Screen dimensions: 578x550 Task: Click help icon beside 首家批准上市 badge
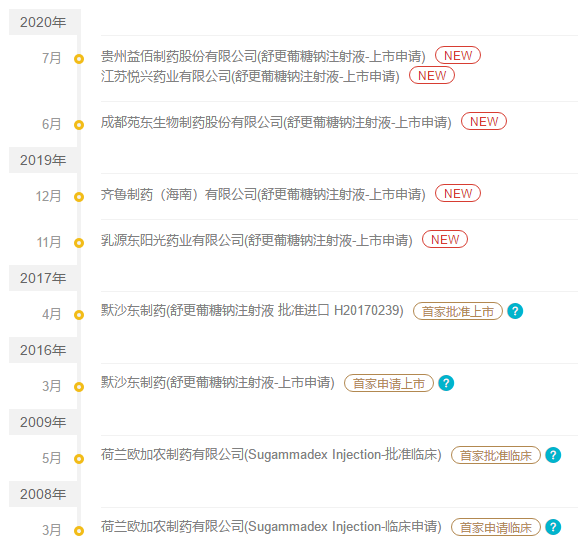coord(515,311)
